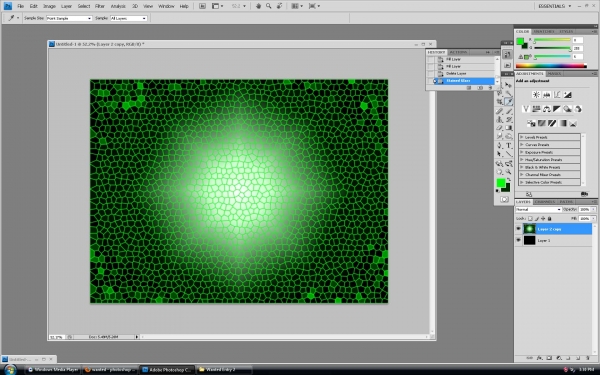600x375 pixels.
Task: Open the Opacity slider dropdown arrow
Action: pos(594,209)
